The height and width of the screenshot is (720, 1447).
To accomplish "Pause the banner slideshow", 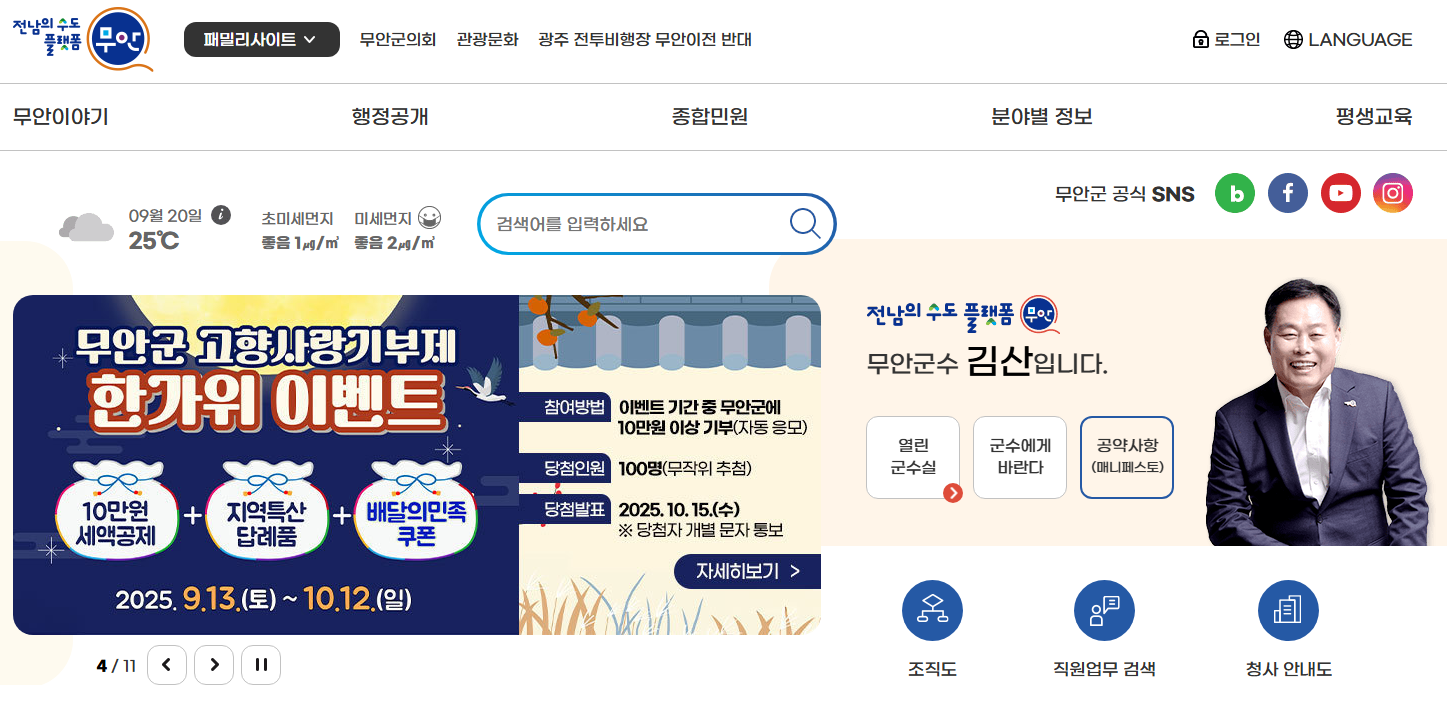I will [x=261, y=665].
